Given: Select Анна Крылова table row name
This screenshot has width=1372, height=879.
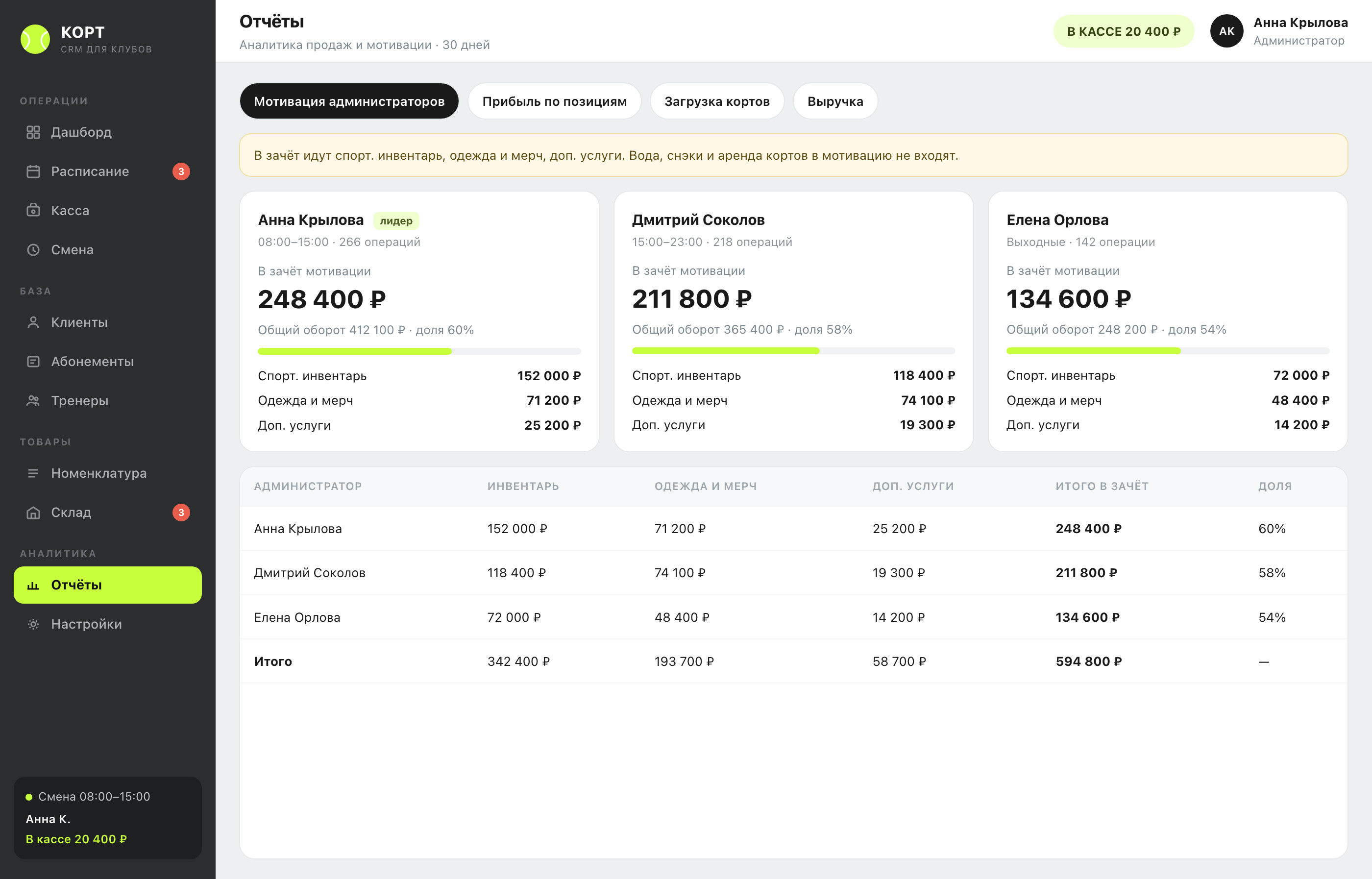Looking at the screenshot, I should [298, 529].
